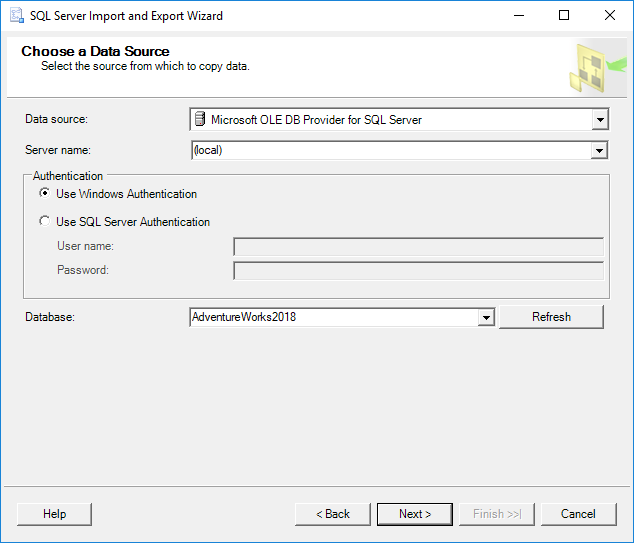Select Use SQL Server Authentication option

point(44,222)
